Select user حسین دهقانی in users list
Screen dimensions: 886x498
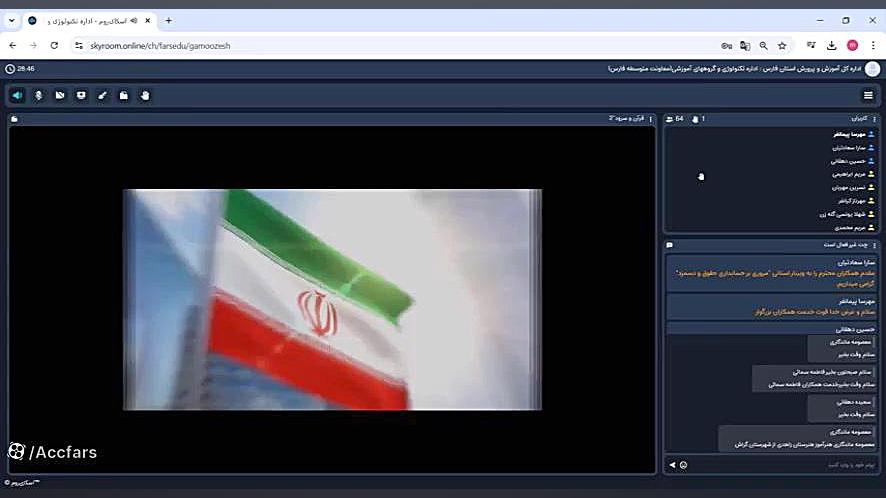click(x=849, y=161)
